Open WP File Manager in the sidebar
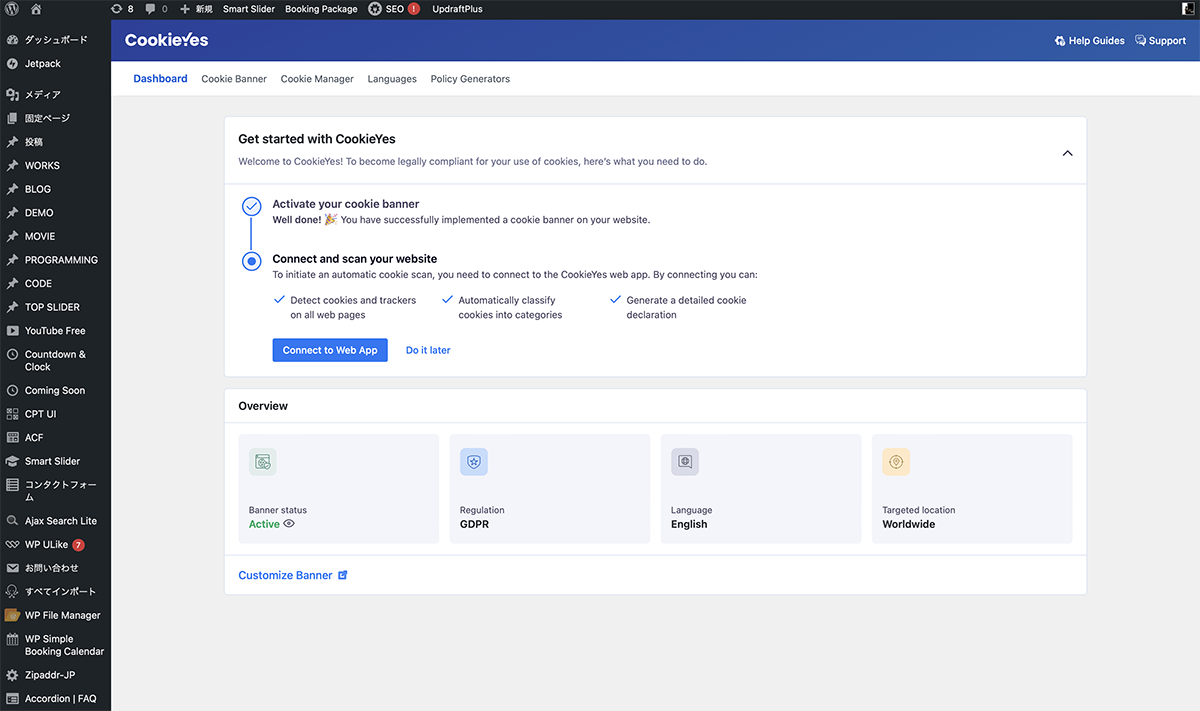 [x=62, y=615]
